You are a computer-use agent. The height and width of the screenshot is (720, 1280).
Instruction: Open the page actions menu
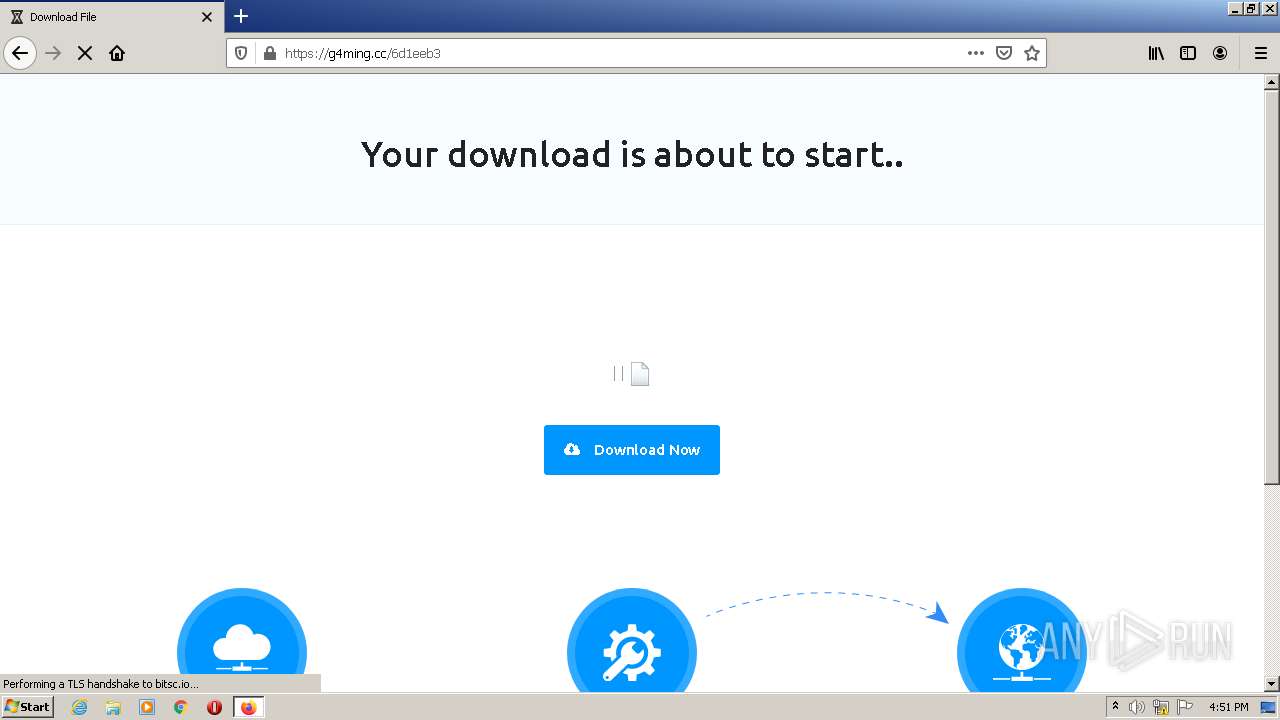pos(976,53)
